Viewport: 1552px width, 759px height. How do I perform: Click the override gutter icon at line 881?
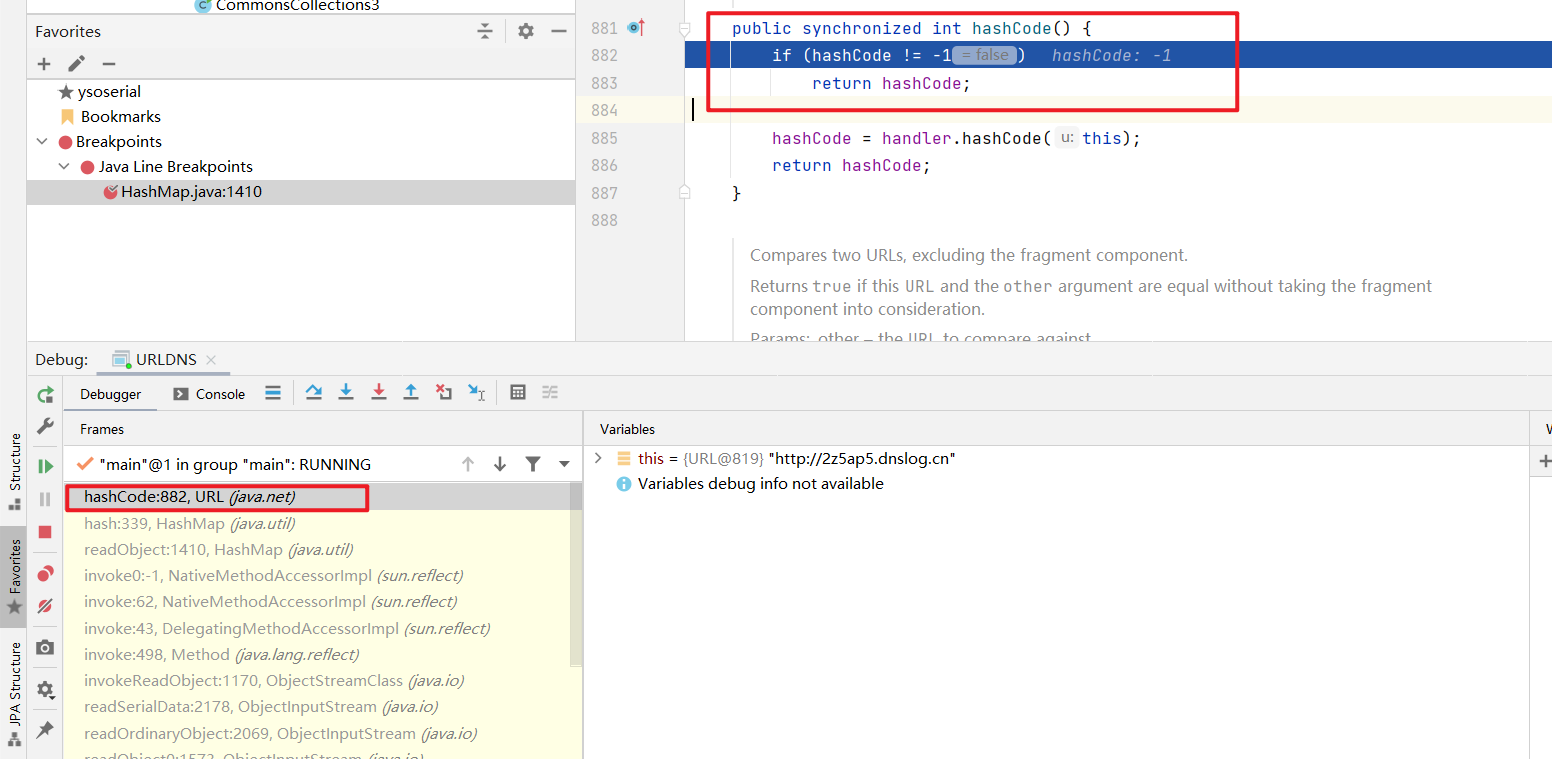coord(635,28)
